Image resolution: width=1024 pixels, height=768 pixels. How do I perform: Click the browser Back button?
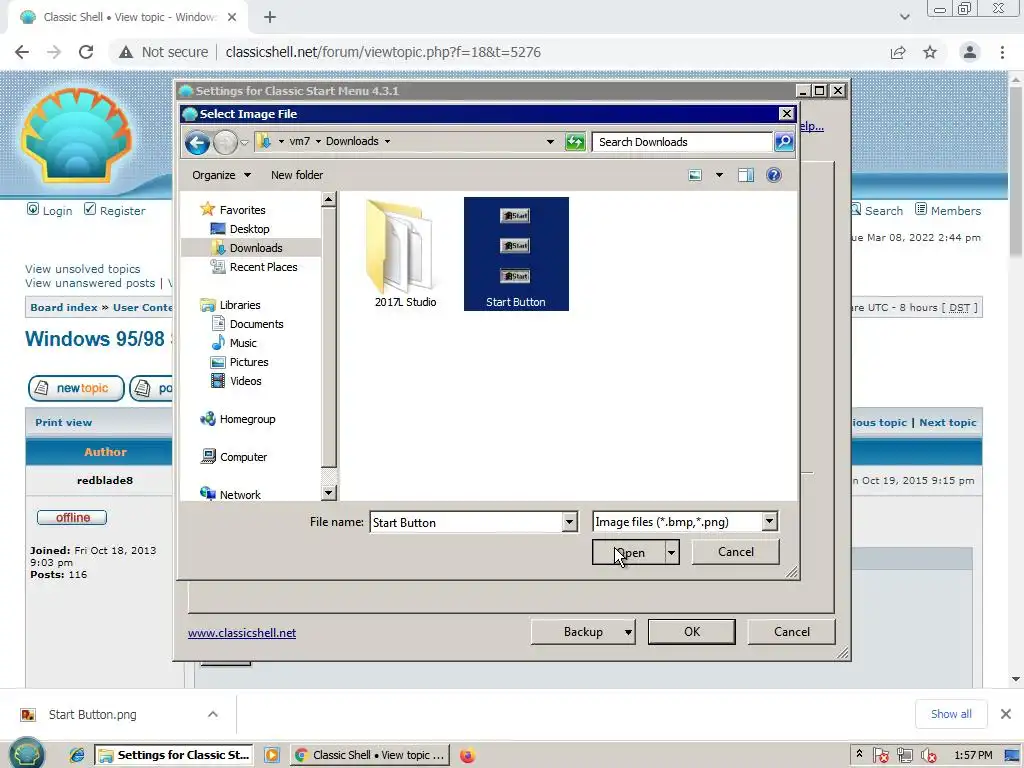[22, 52]
